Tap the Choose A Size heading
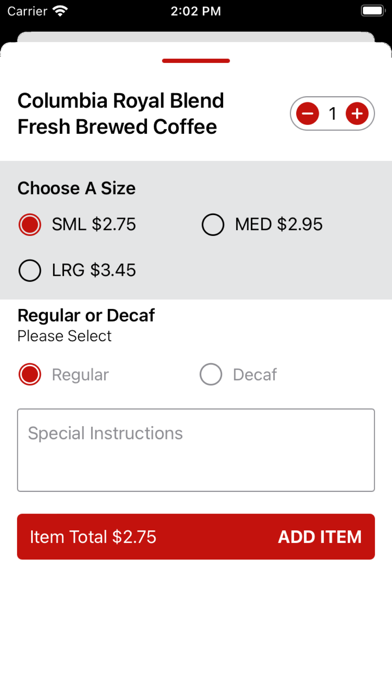The image size is (392, 696). 76,188
